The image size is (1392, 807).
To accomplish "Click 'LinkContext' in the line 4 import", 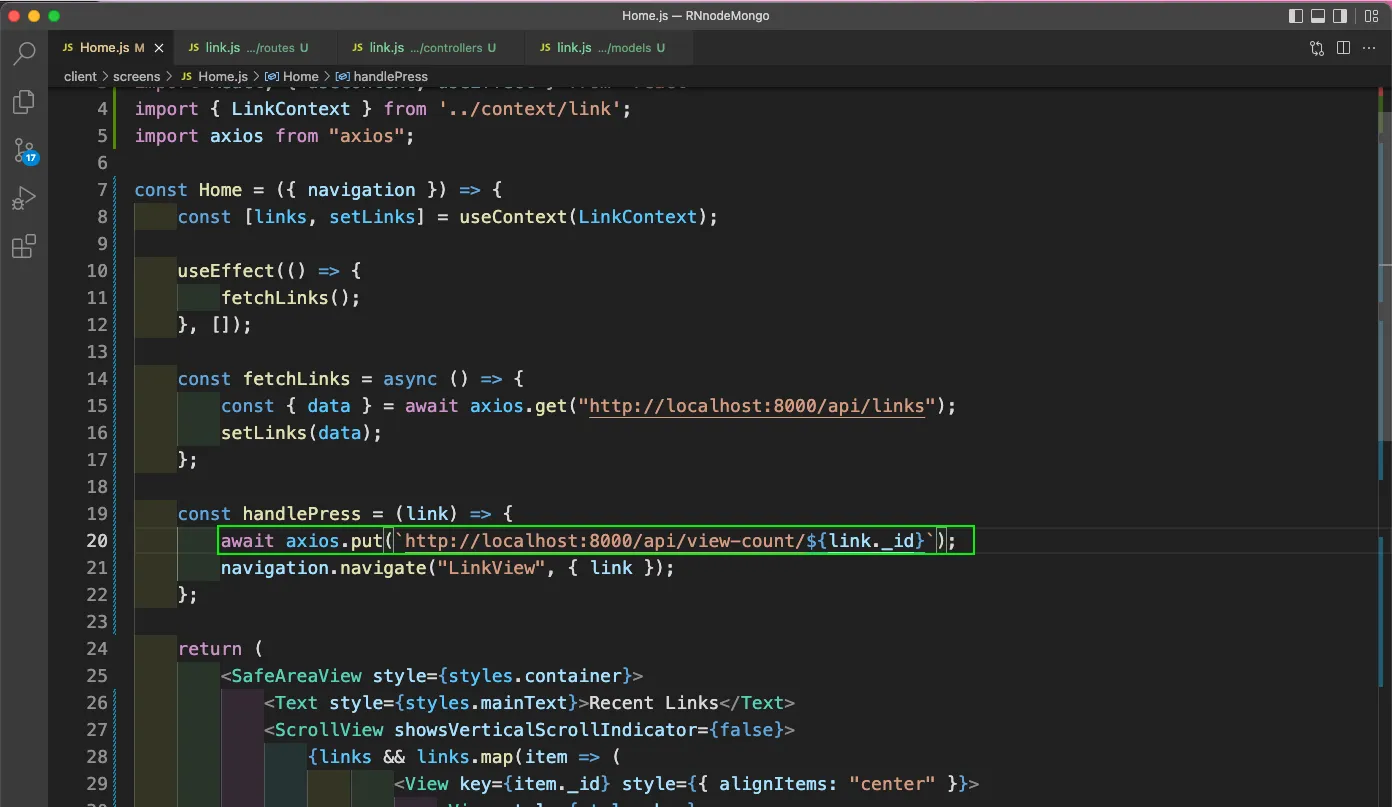I will (291, 109).
